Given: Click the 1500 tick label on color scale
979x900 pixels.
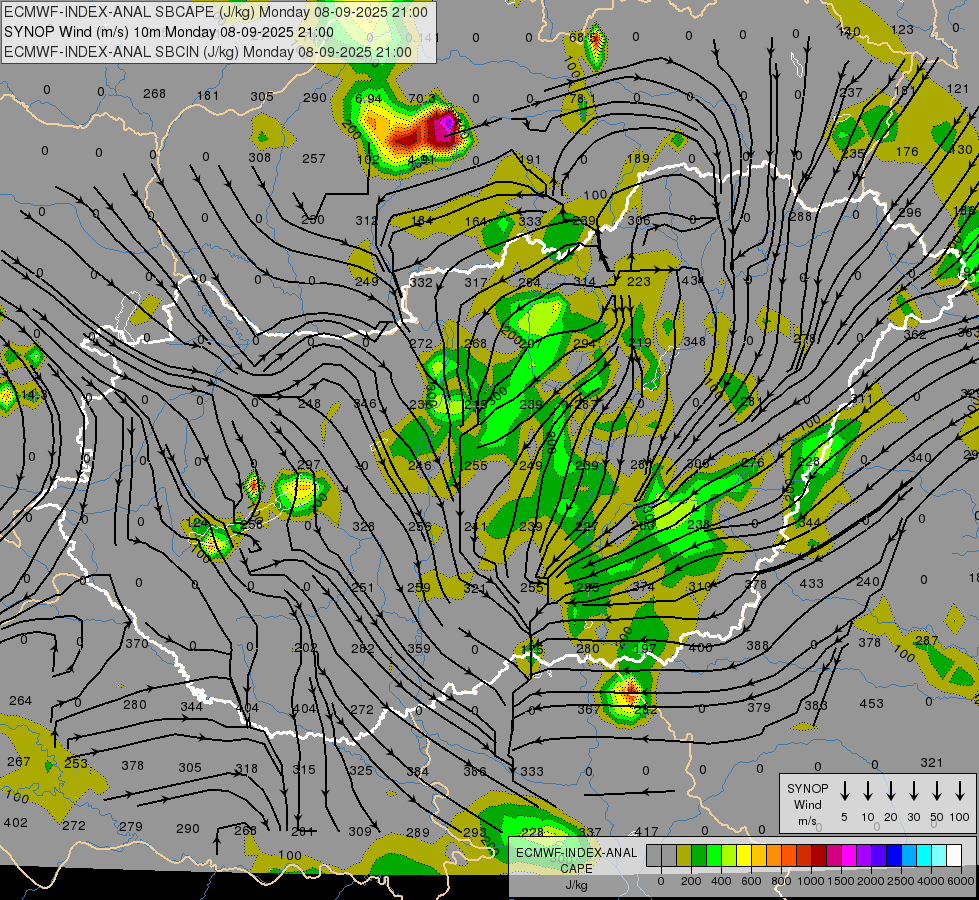Looking at the screenshot, I should [x=841, y=881].
